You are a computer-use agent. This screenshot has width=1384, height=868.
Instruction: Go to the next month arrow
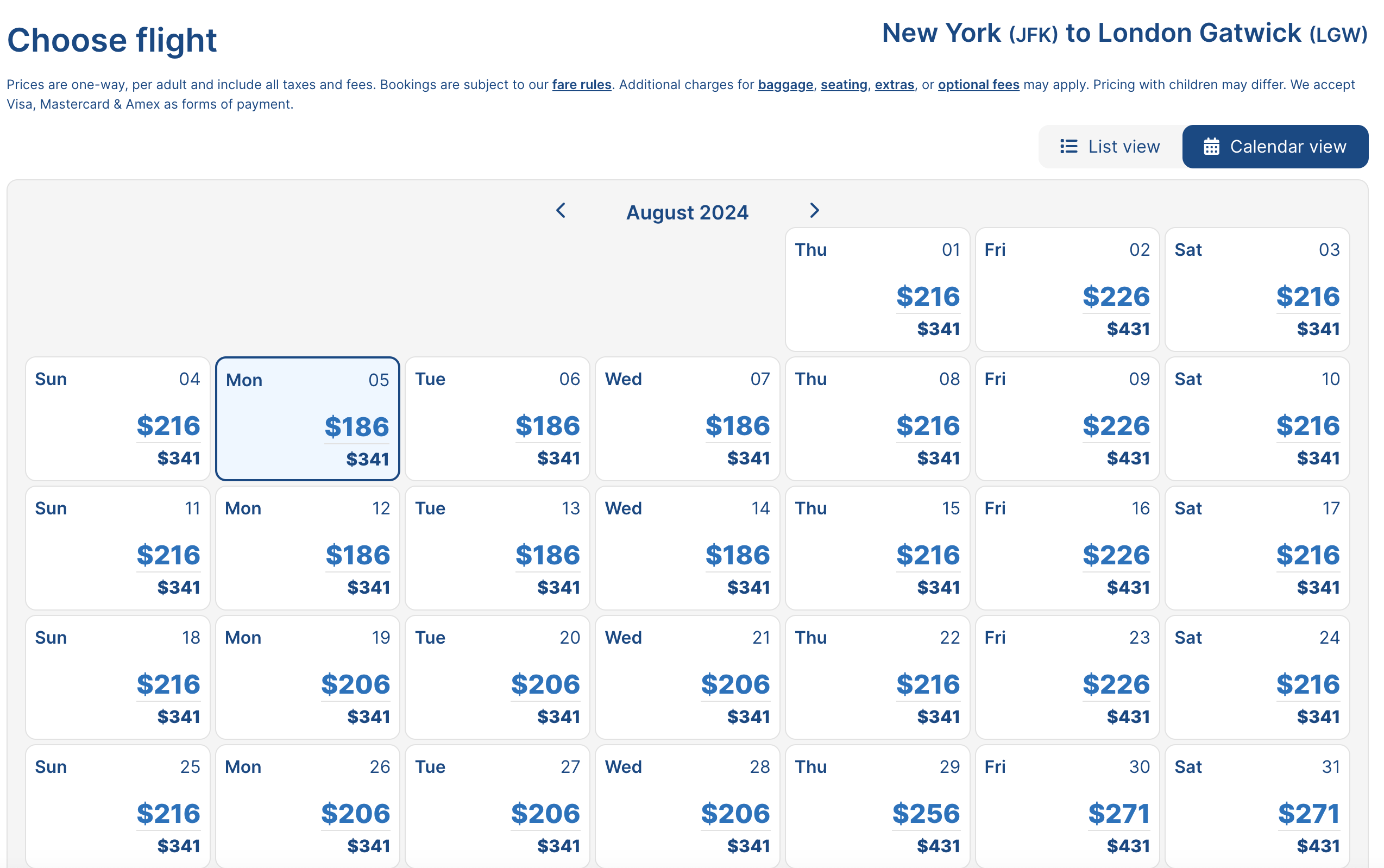(814, 211)
